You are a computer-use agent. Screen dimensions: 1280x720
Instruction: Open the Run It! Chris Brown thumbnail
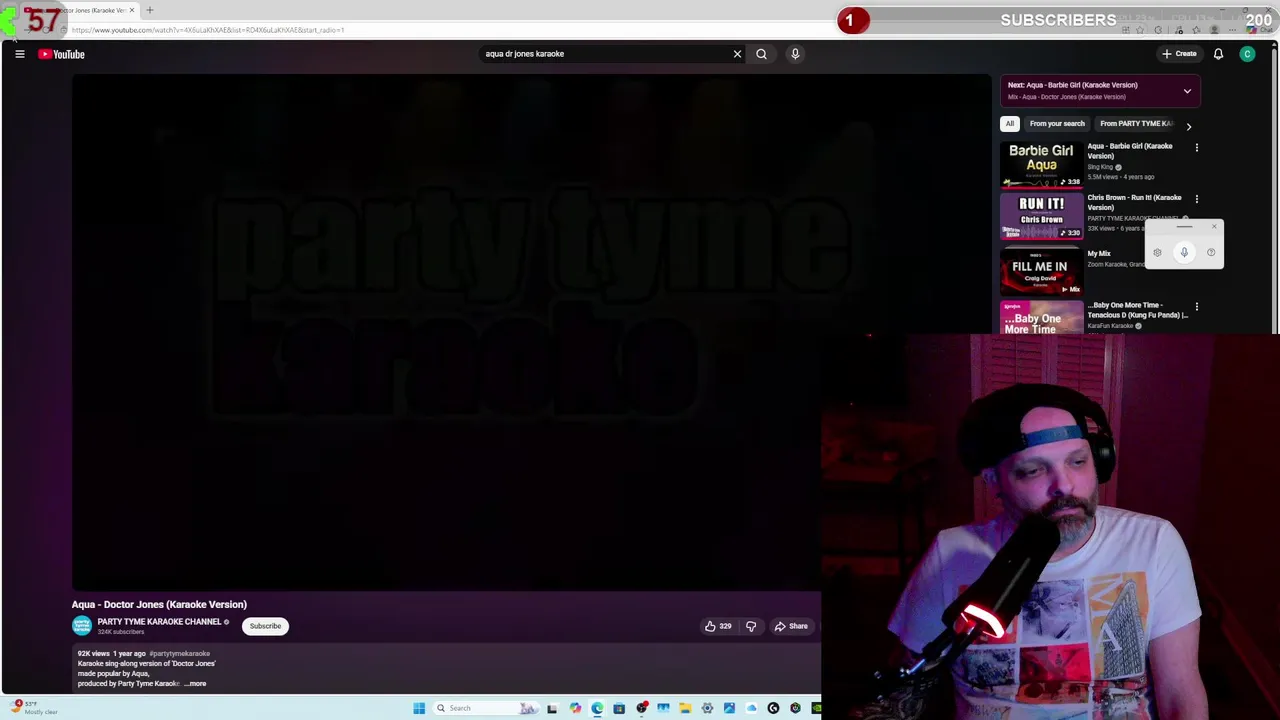(x=1041, y=216)
